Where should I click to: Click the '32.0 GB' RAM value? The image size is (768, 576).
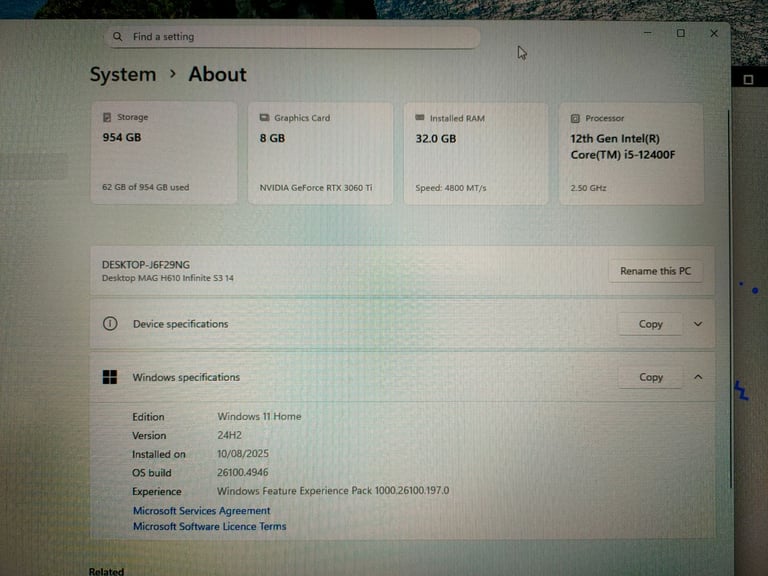click(436, 139)
